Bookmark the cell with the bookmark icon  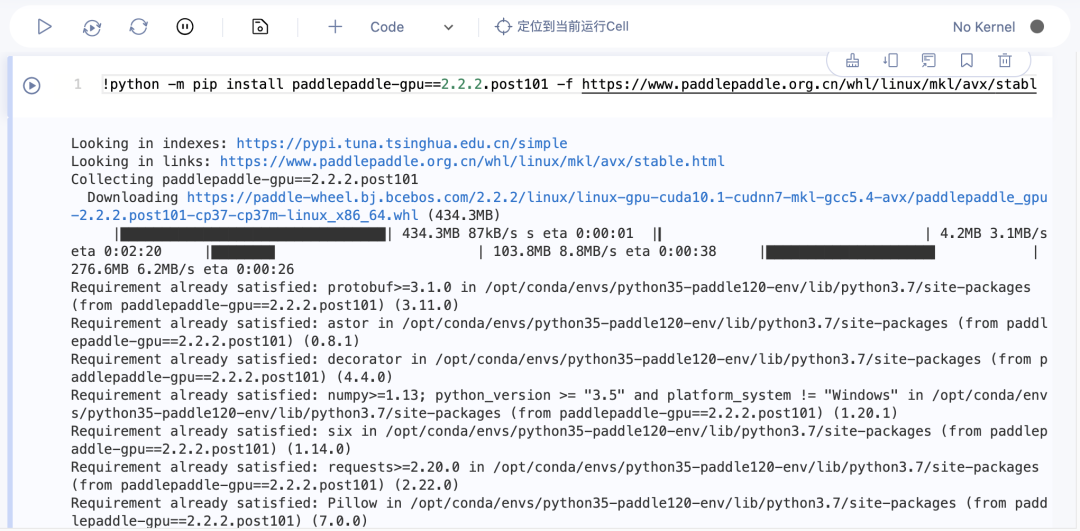tap(967, 61)
